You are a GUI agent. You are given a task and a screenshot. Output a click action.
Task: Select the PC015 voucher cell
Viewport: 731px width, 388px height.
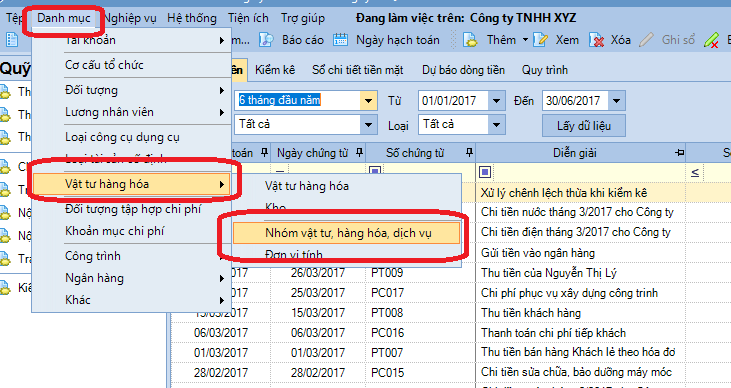420,373
